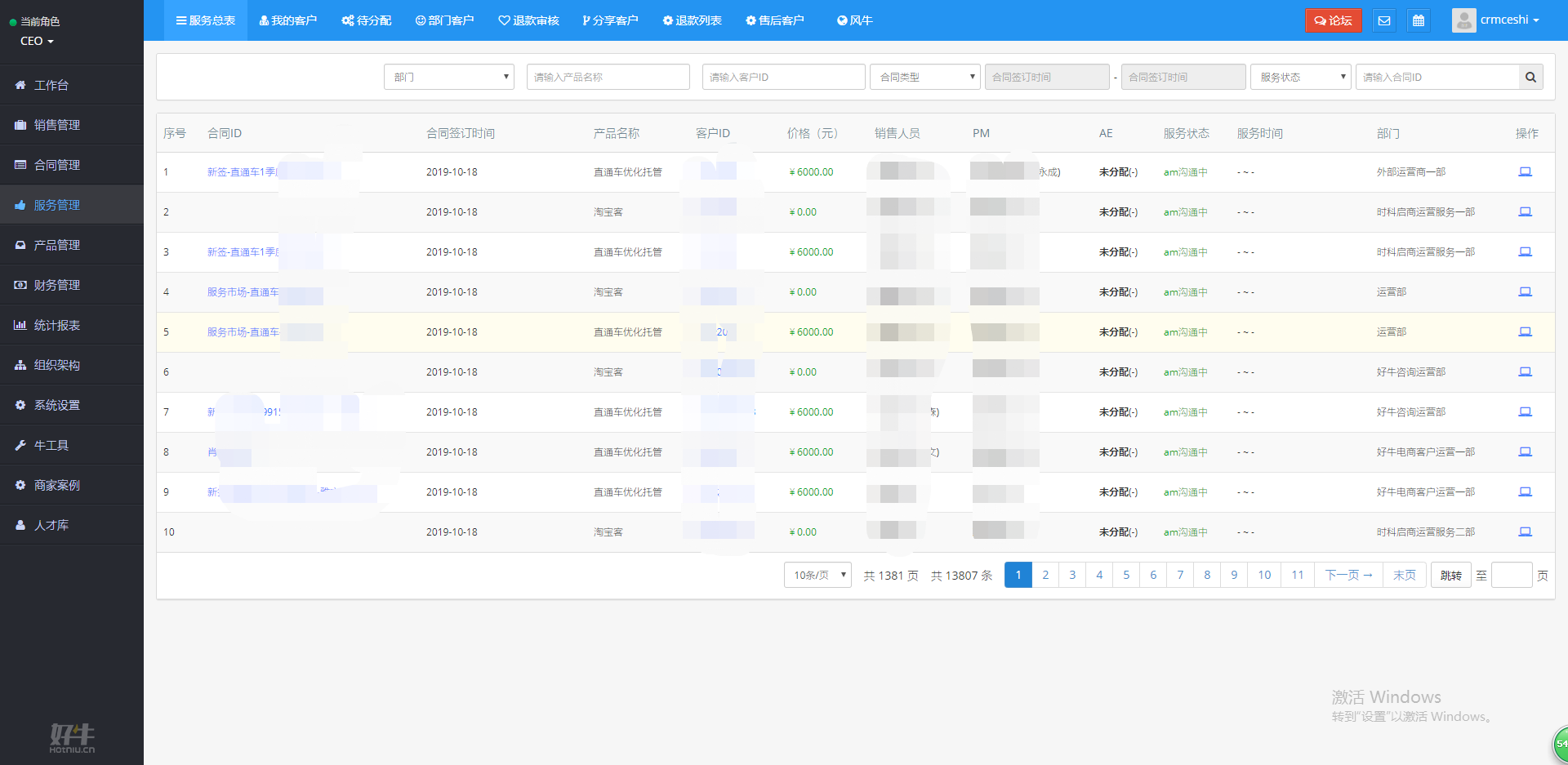Open 合同管理 in the sidebar
This screenshot has height=765, width=1568.
(72, 165)
